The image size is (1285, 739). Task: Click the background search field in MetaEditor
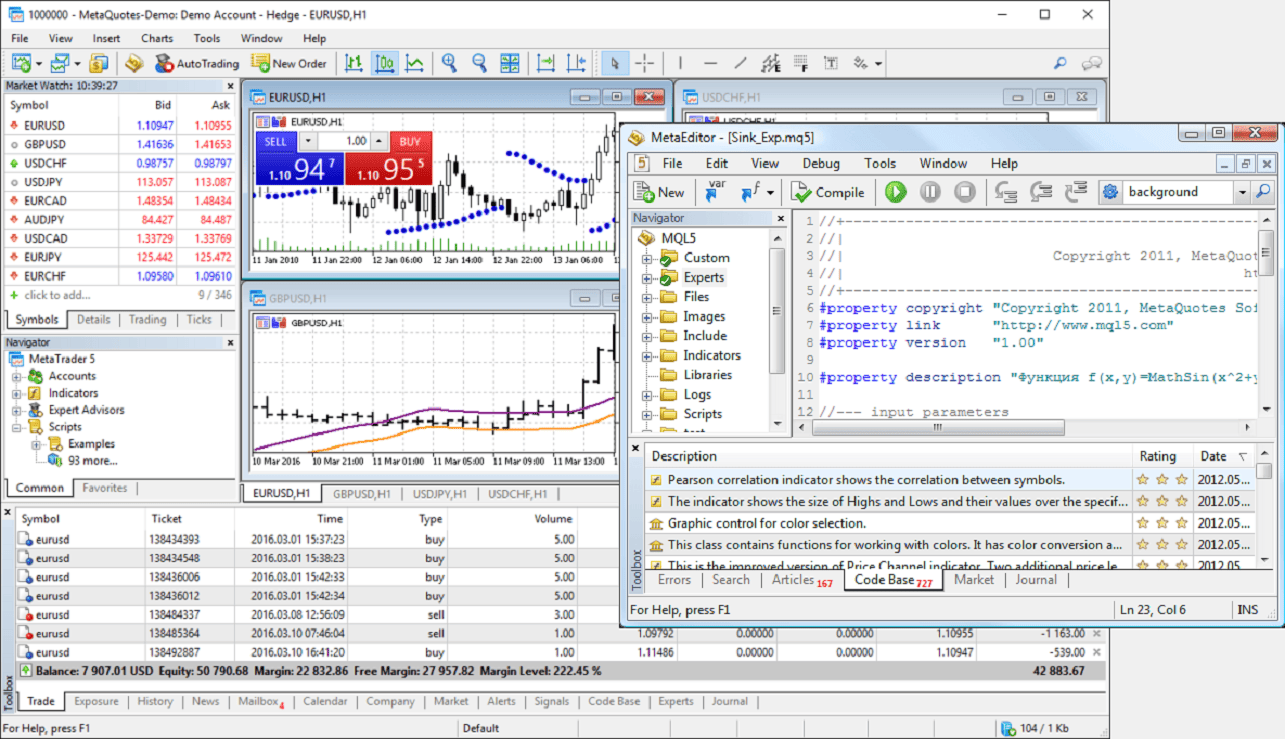1178,192
